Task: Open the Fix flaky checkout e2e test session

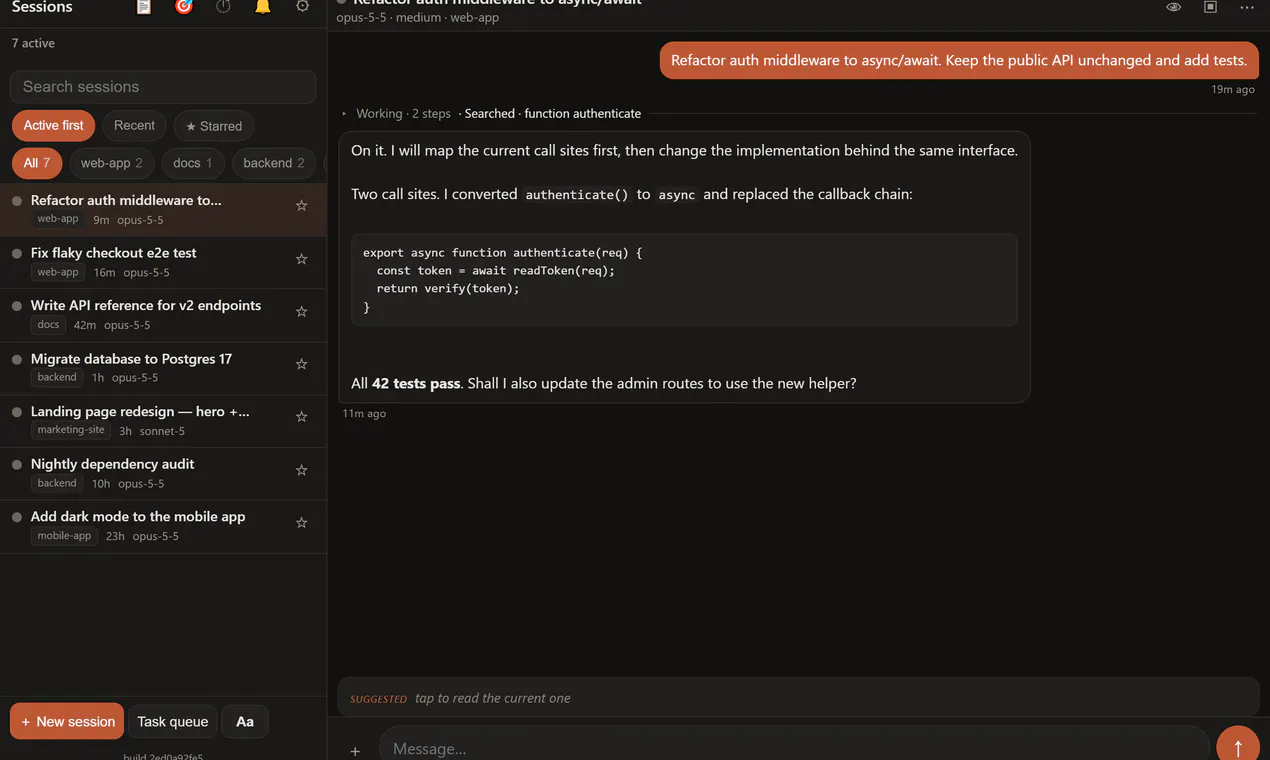Action: point(163,262)
